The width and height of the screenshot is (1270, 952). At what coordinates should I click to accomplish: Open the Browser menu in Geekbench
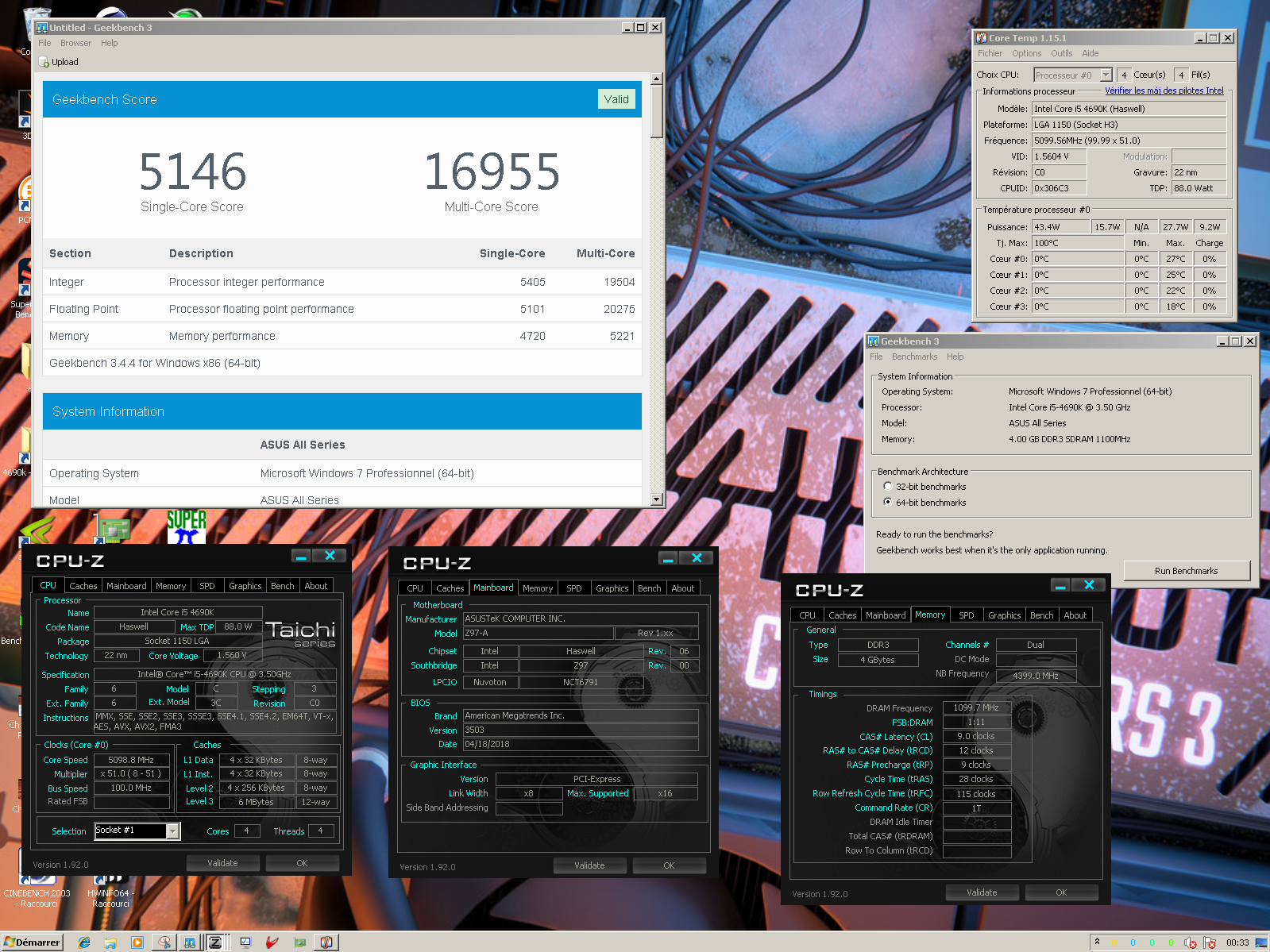[75, 43]
